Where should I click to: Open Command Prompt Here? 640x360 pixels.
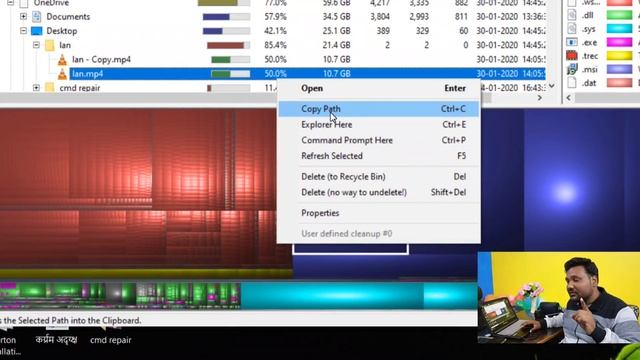[379, 140]
